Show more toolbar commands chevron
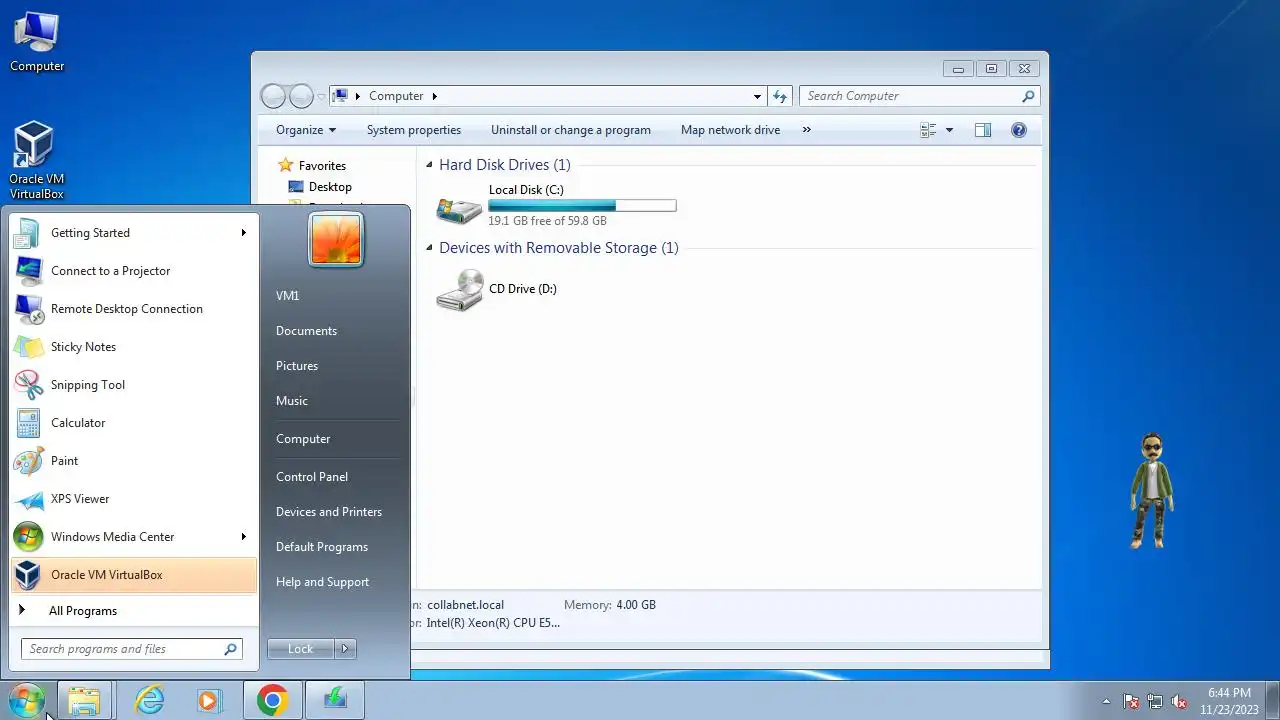The height and width of the screenshot is (720, 1280). coord(807,130)
